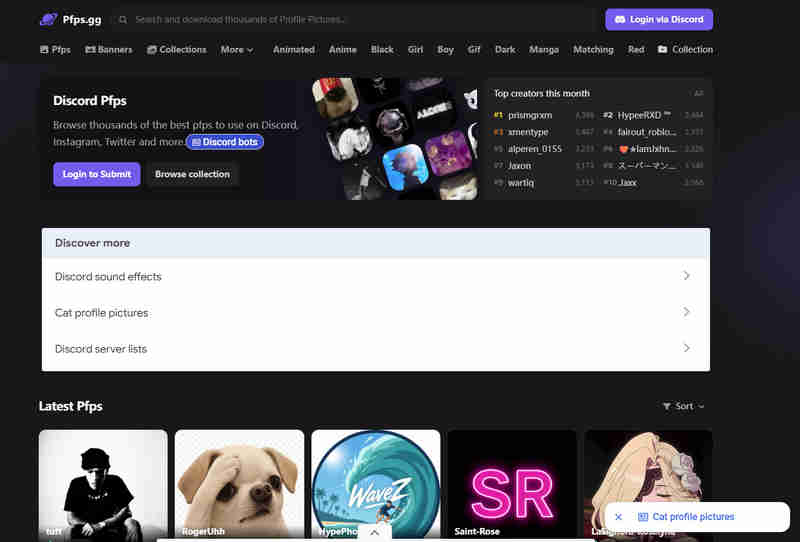
Task: Click the Collections tab stack icon
Action: (152, 50)
